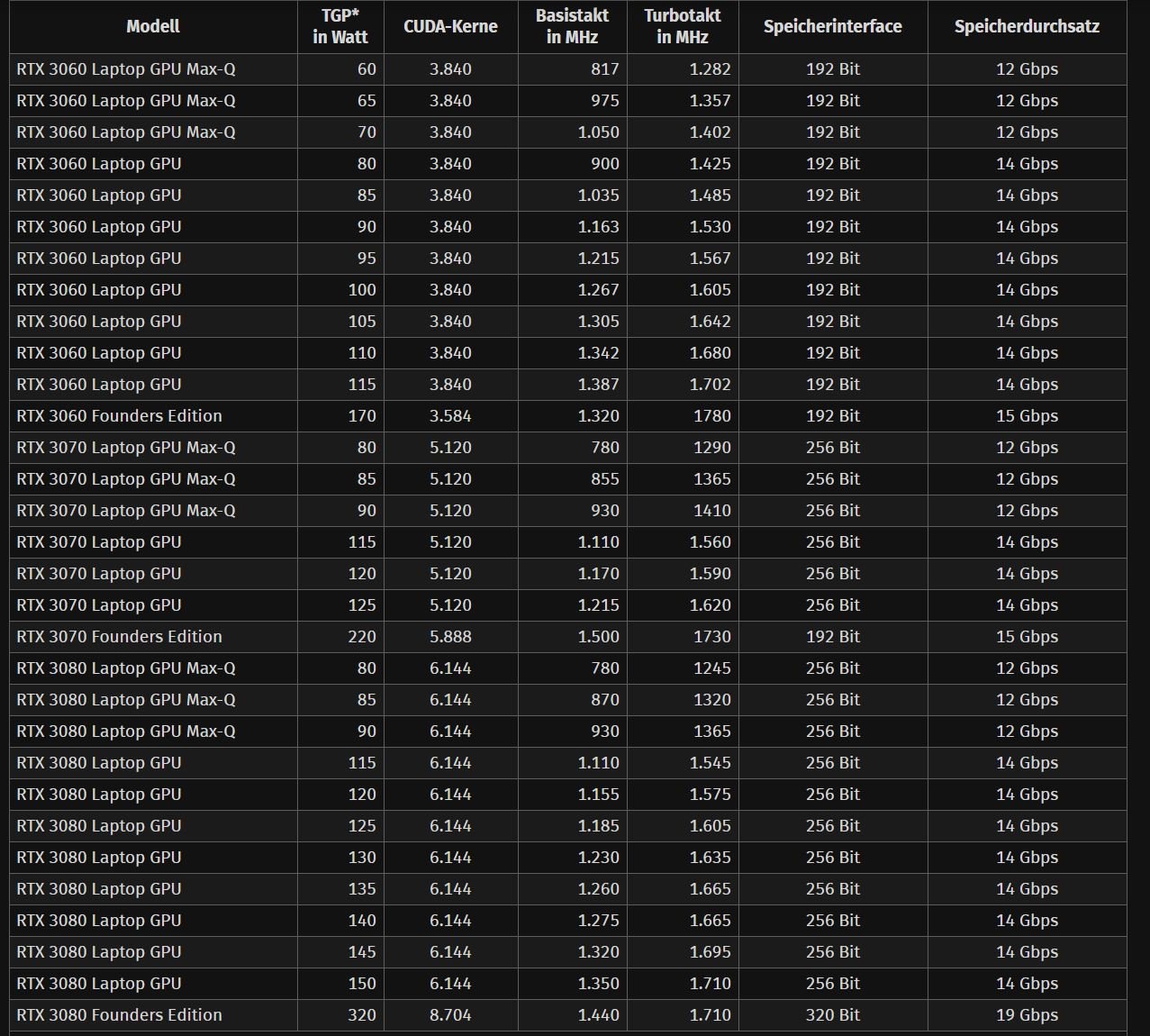This screenshot has width=1150, height=1036.
Task: Select the CUDA-Kerne column header
Action: (x=450, y=26)
